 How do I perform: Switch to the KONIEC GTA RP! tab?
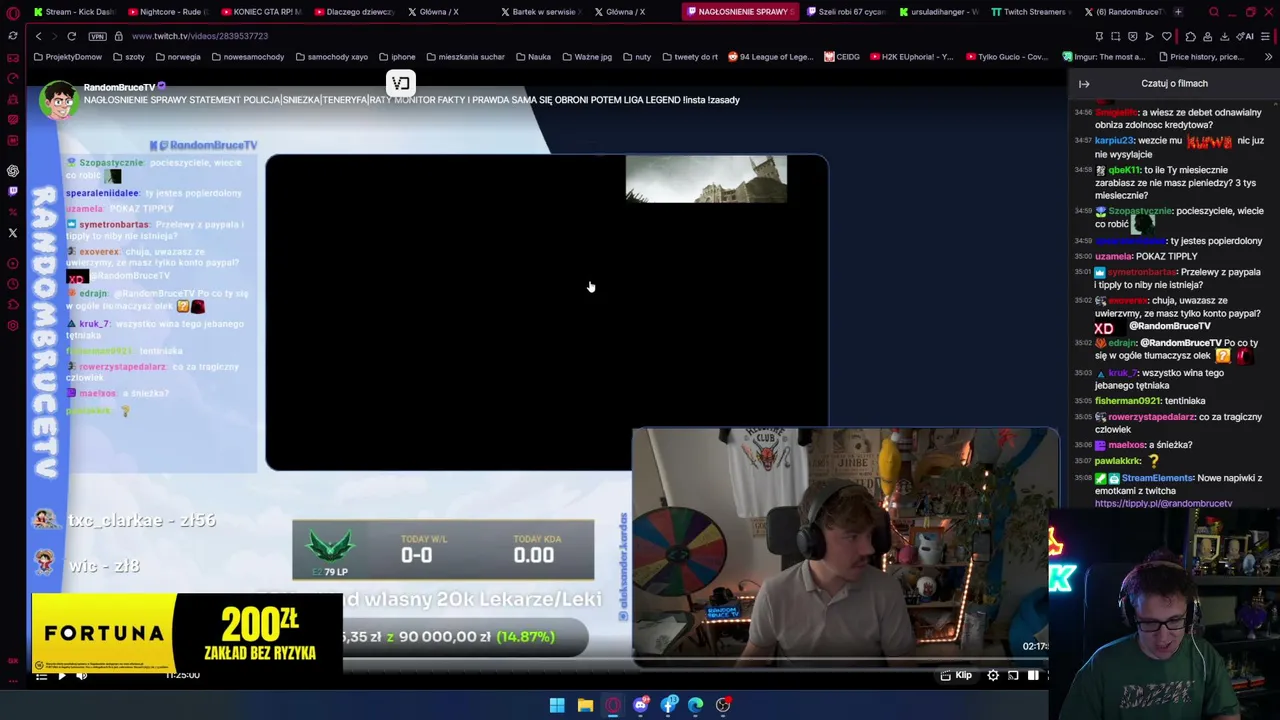(260, 12)
